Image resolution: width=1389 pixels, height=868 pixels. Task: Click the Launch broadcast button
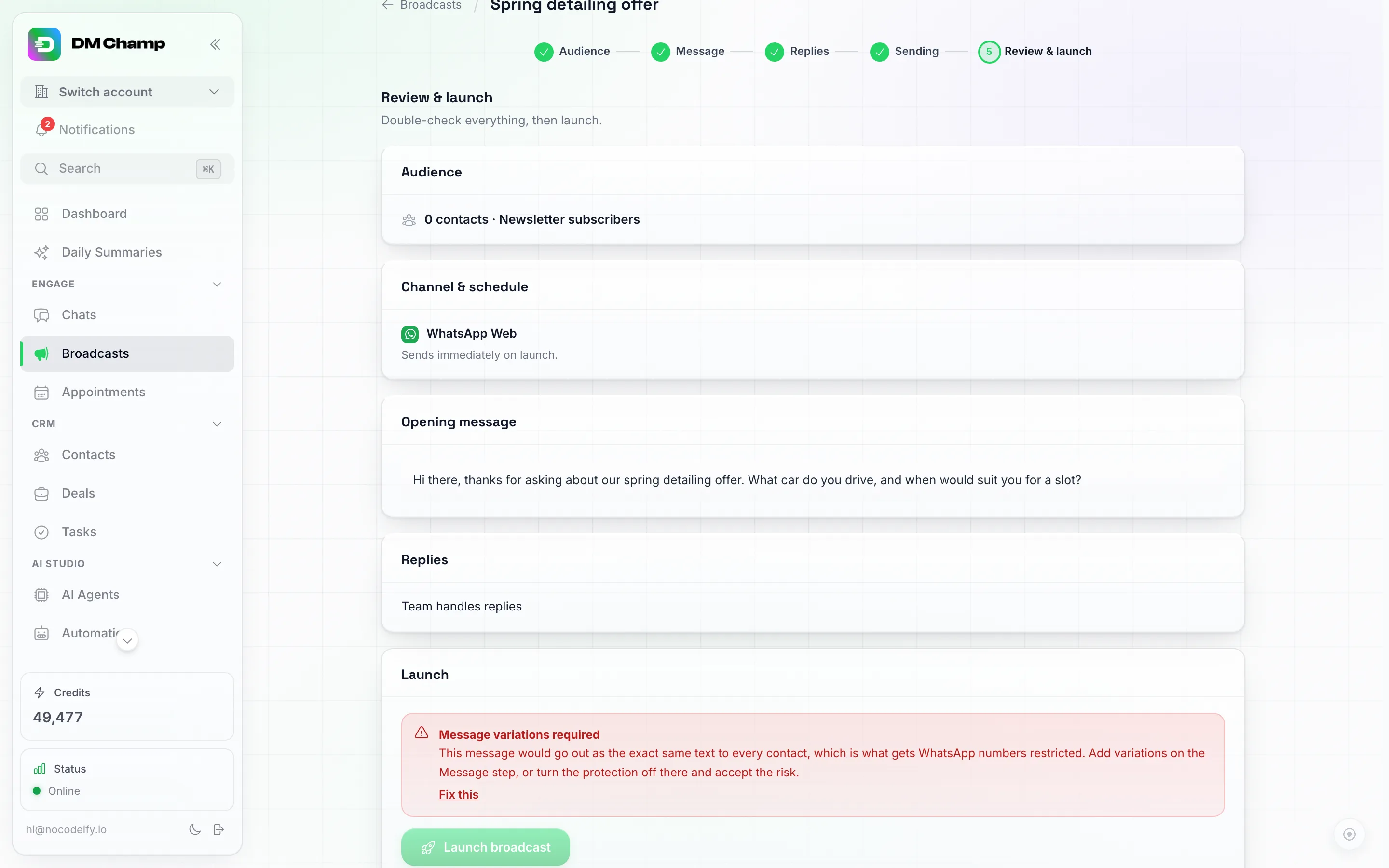pos(486,847)
